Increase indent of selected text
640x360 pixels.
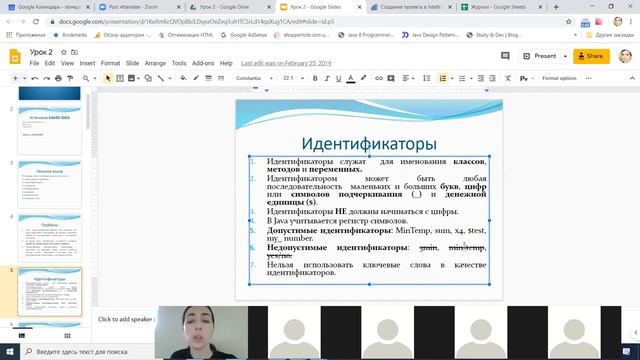[x=493, y=78]
